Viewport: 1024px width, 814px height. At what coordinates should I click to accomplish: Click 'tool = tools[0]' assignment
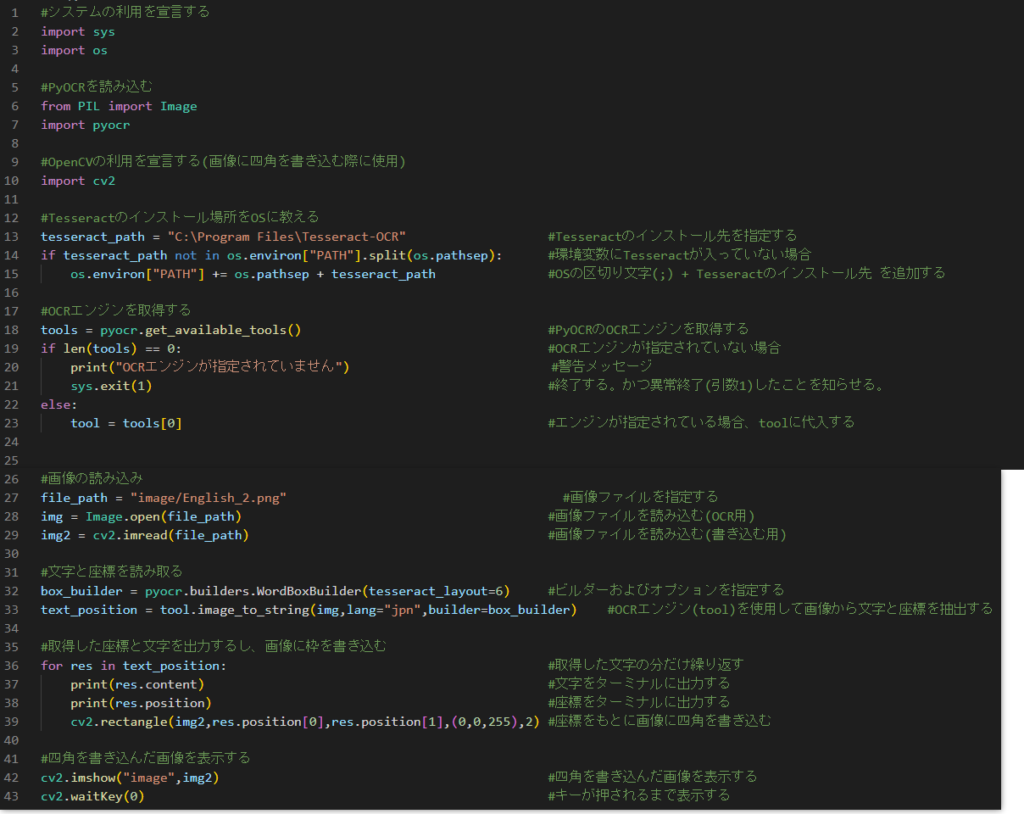[126, 423]
